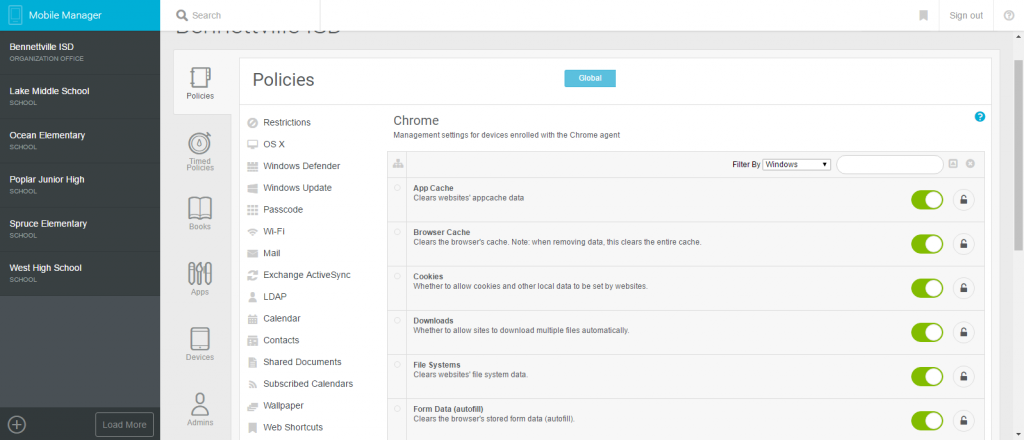Viewport: 1024px width, 440px height.
Task: Click the collapse icon beside filter field
Action: click(x=953, y=164)
